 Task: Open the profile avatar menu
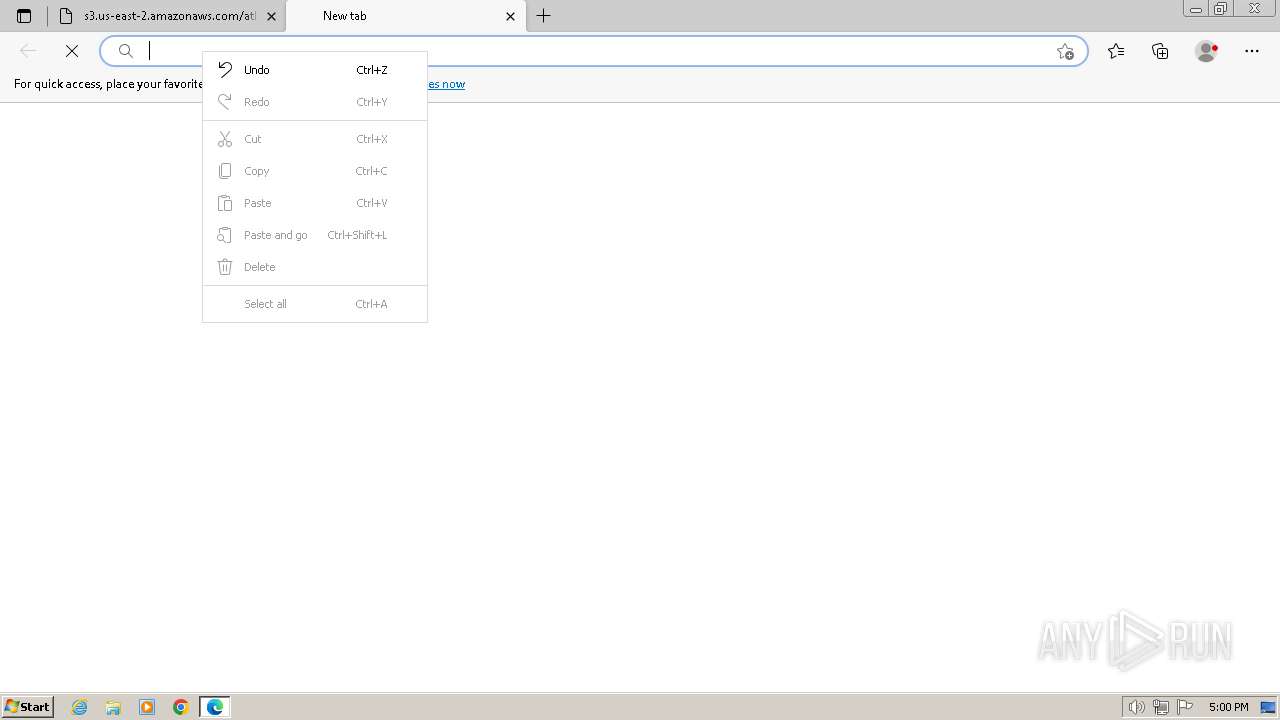(x=1207, y=51)
